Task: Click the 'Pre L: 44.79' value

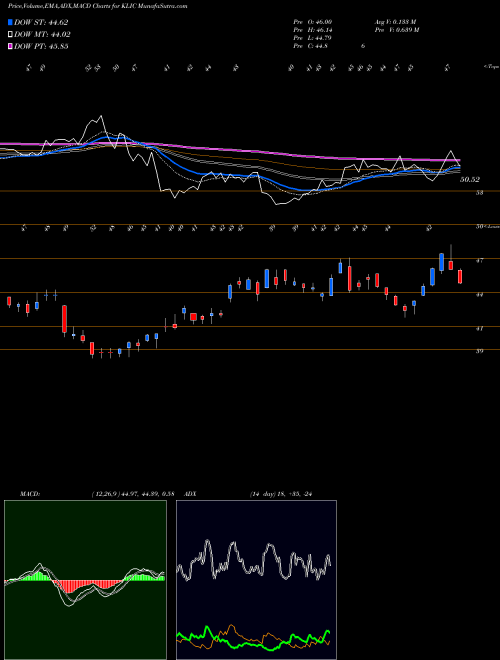Action: pos(313,38)
